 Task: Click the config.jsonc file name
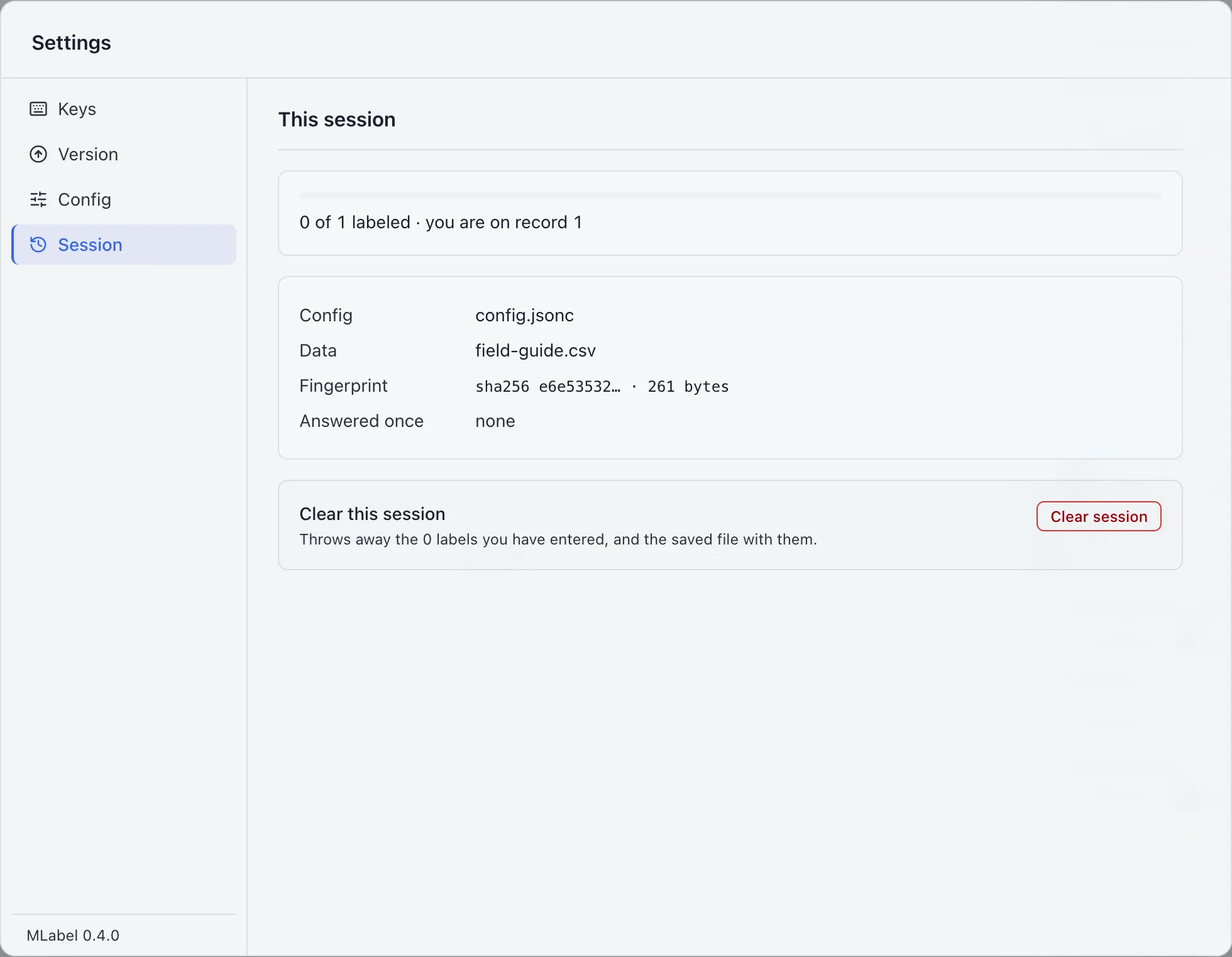pos(524,315)
